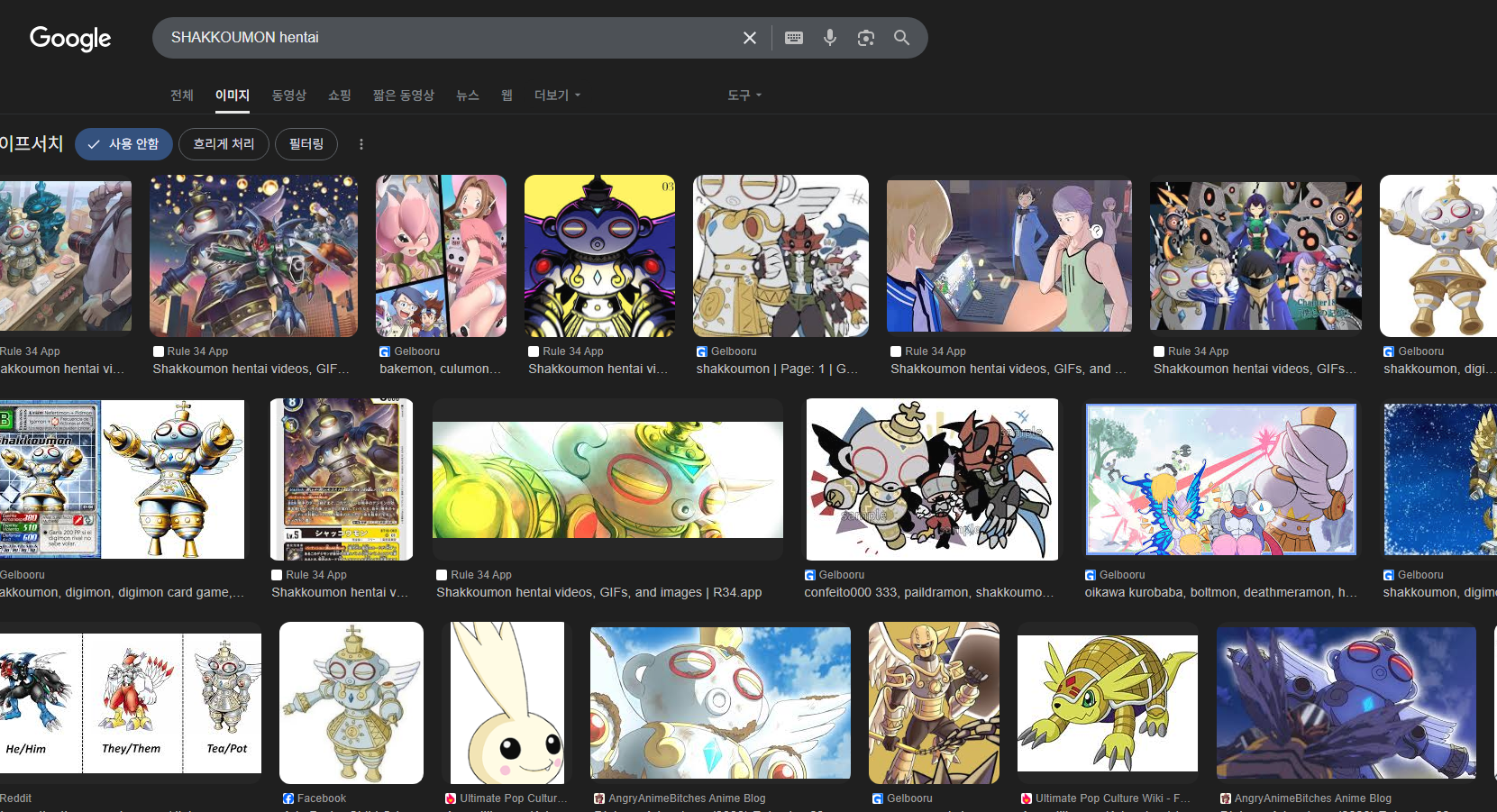Click the Facebook favicon under the thumbnail

(288, 798)
